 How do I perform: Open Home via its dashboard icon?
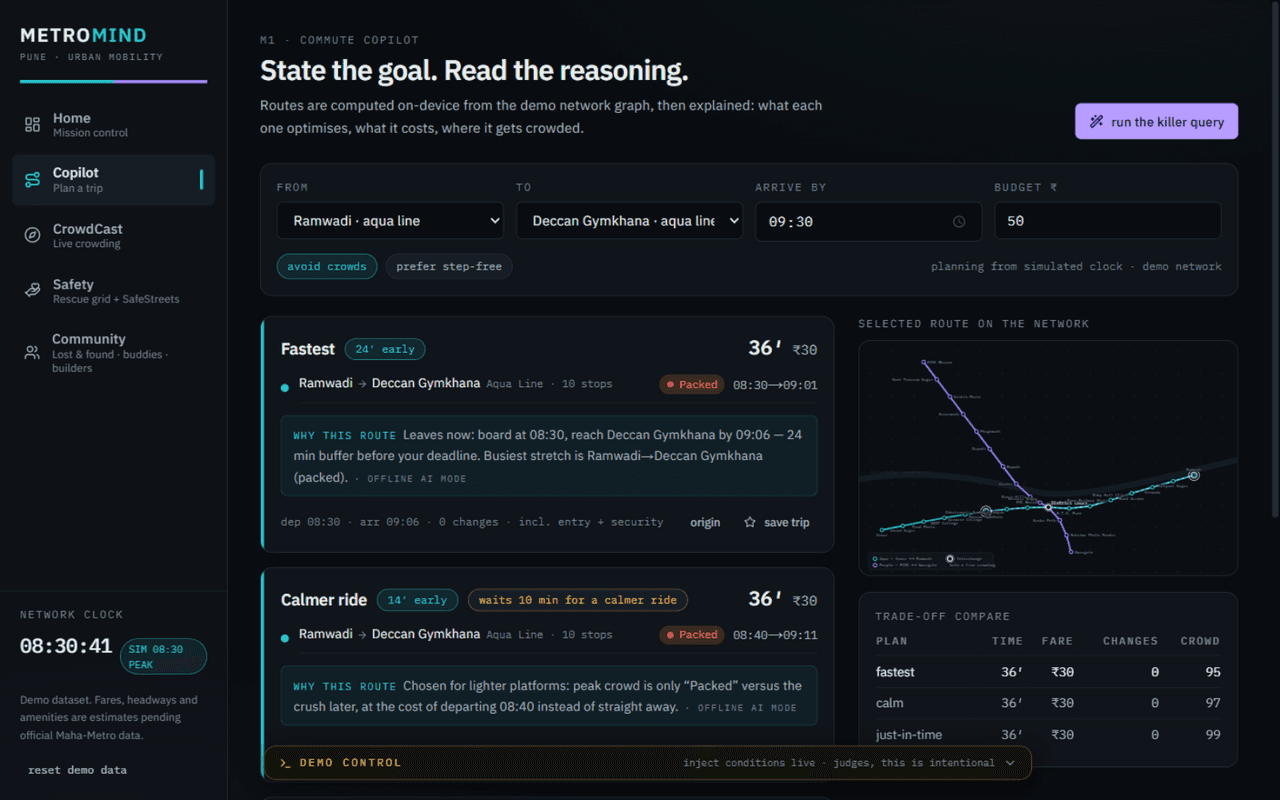click(33, 125)
